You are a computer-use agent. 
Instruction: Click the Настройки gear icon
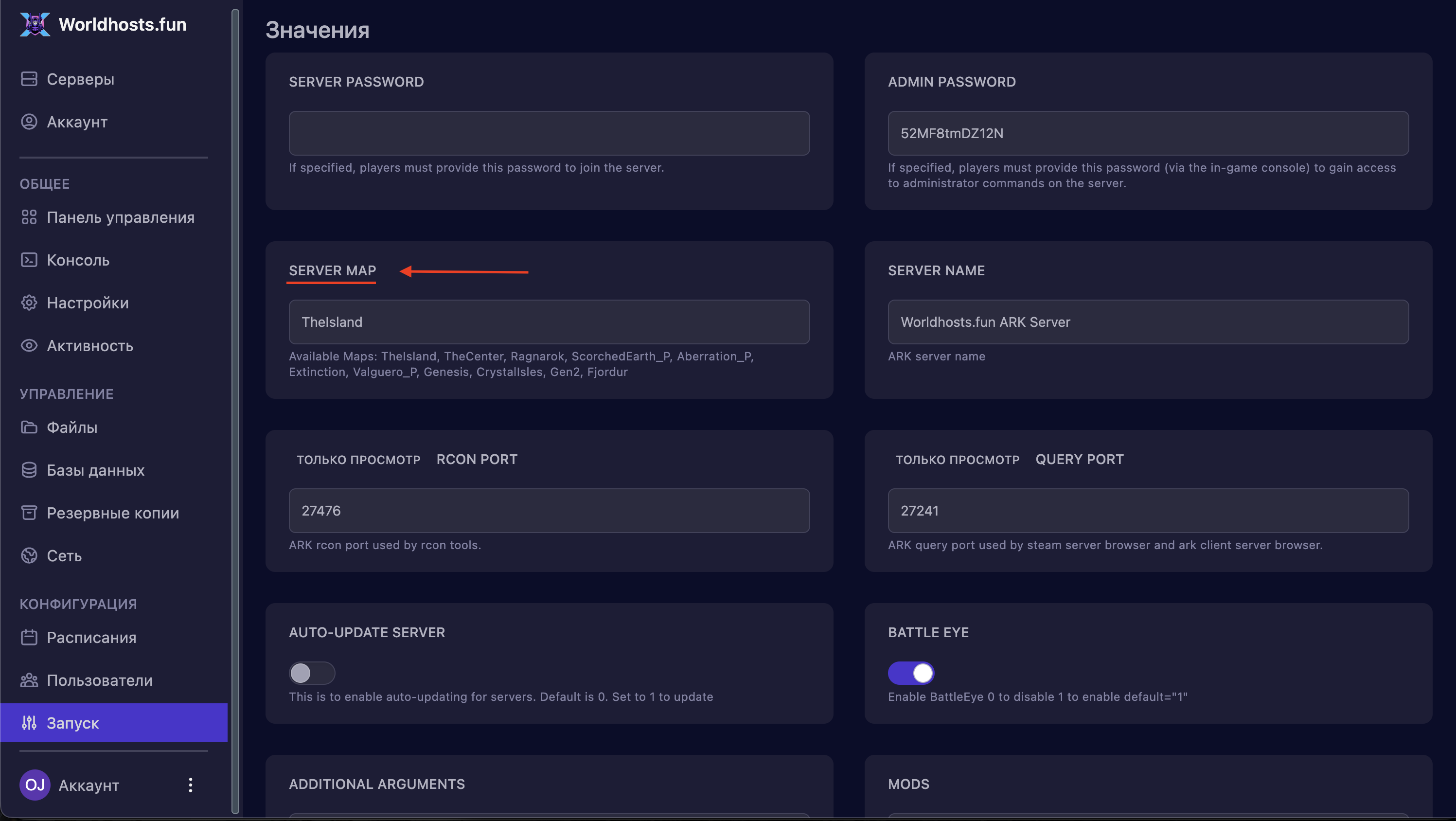pos(29,303)
